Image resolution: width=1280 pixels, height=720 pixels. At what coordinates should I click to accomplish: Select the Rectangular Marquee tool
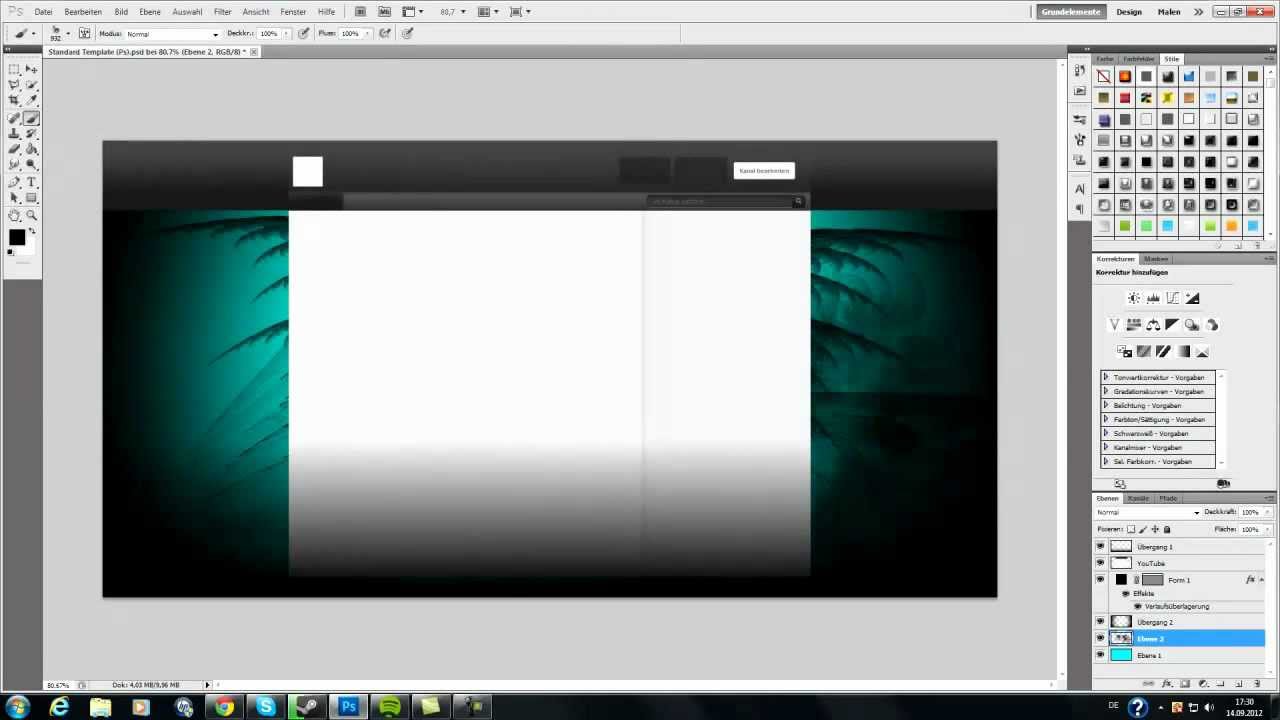(x=15, y=69)
